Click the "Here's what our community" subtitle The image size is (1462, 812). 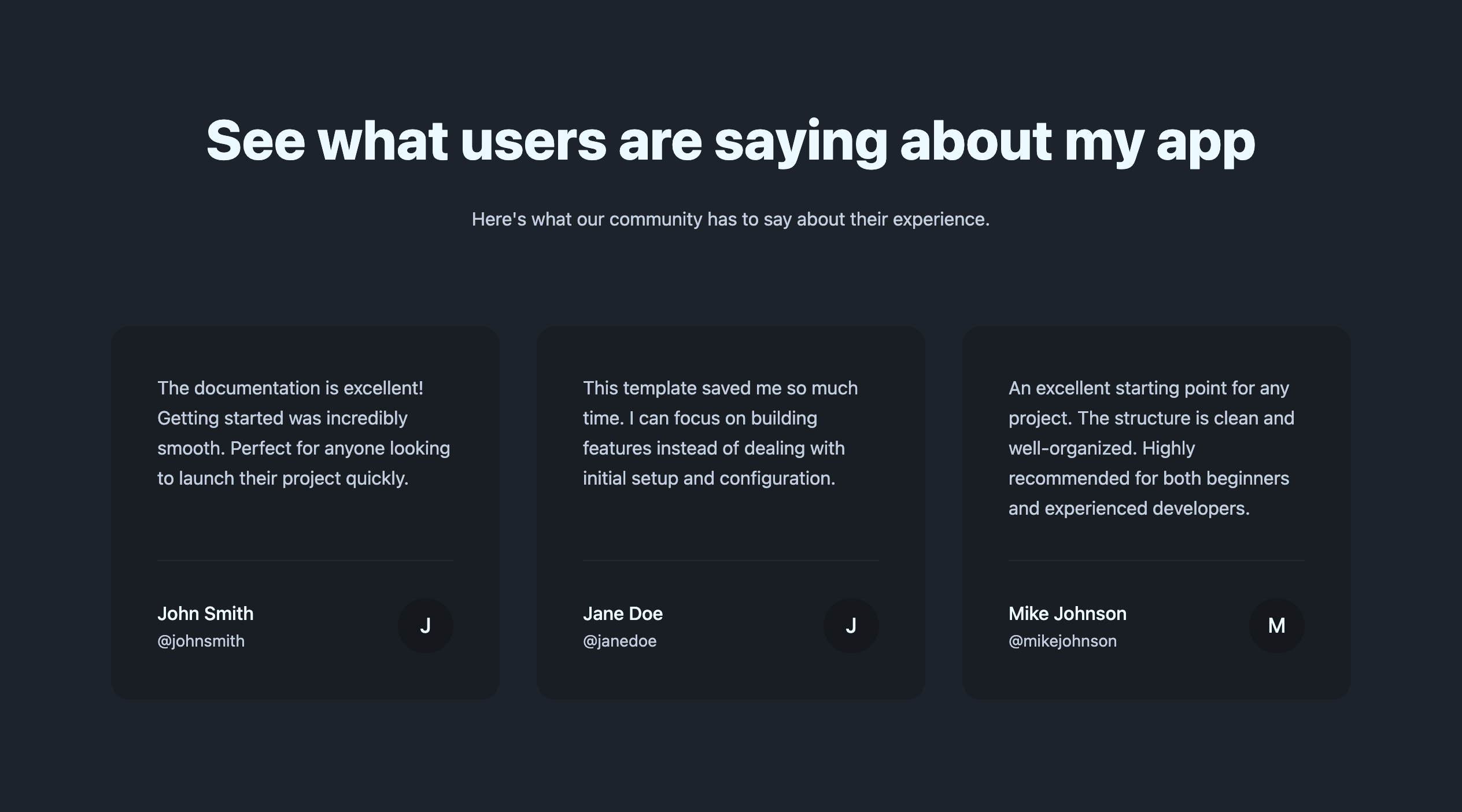(x=730, y=219)
